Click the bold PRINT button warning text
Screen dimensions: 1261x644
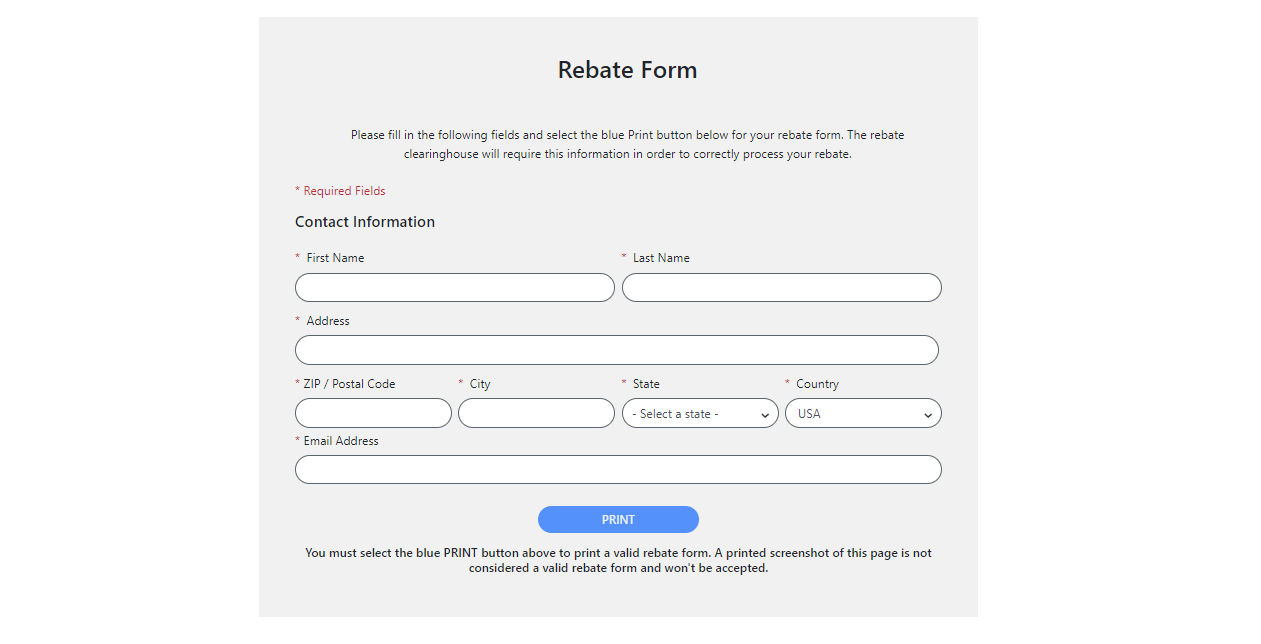click(618, 560)
